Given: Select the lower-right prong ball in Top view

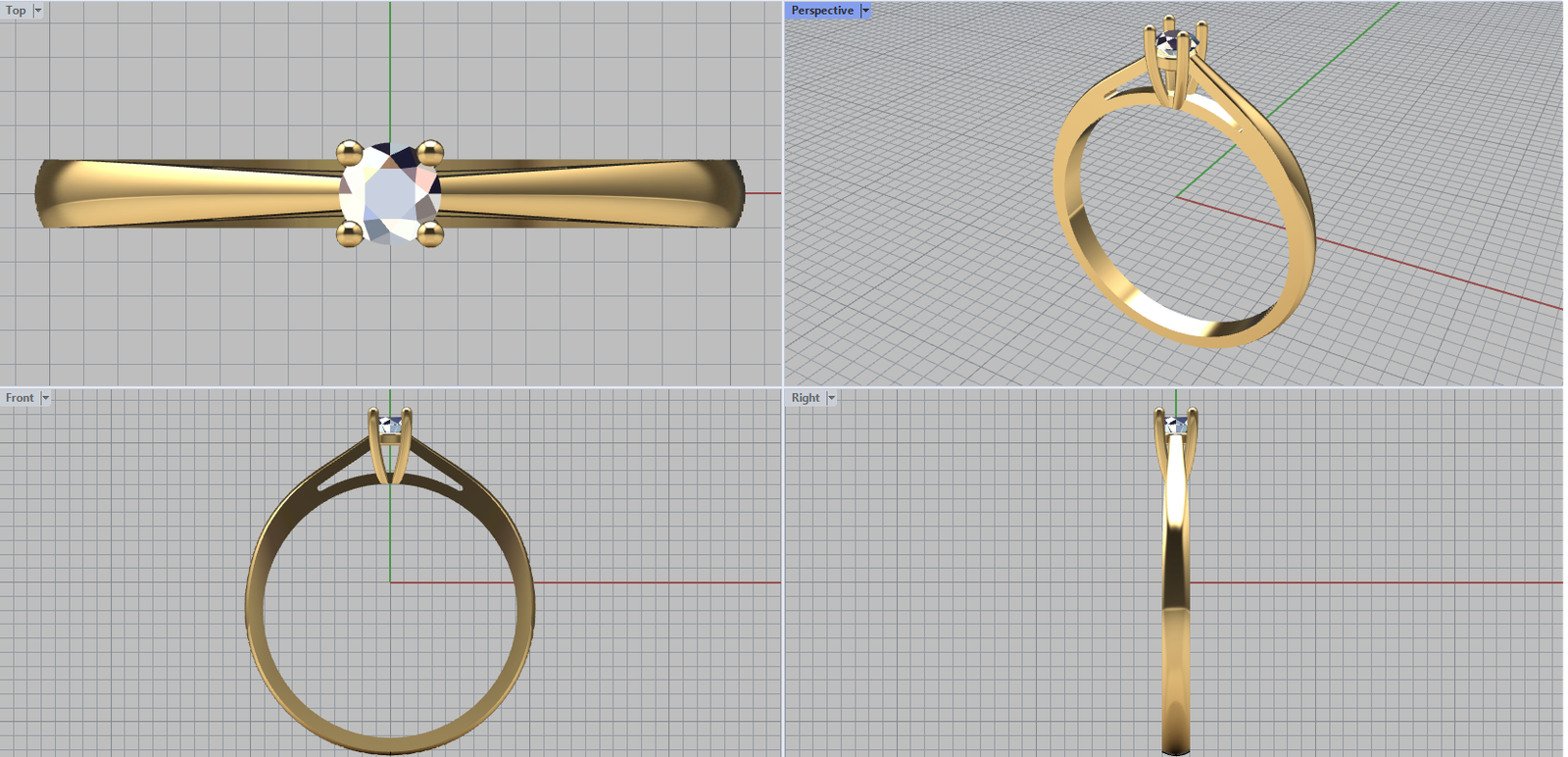Looking at the screenshot, I should [x=430, y=233].
